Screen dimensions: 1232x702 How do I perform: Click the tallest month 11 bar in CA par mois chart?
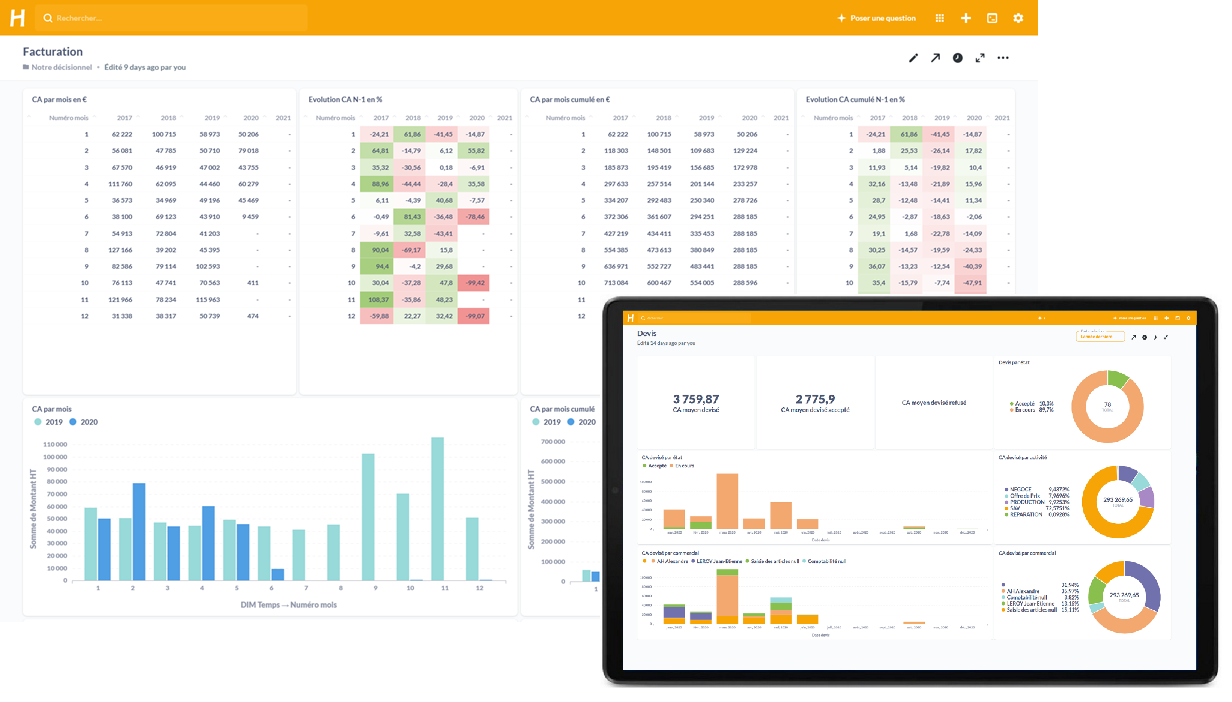[x=437, y=508]
